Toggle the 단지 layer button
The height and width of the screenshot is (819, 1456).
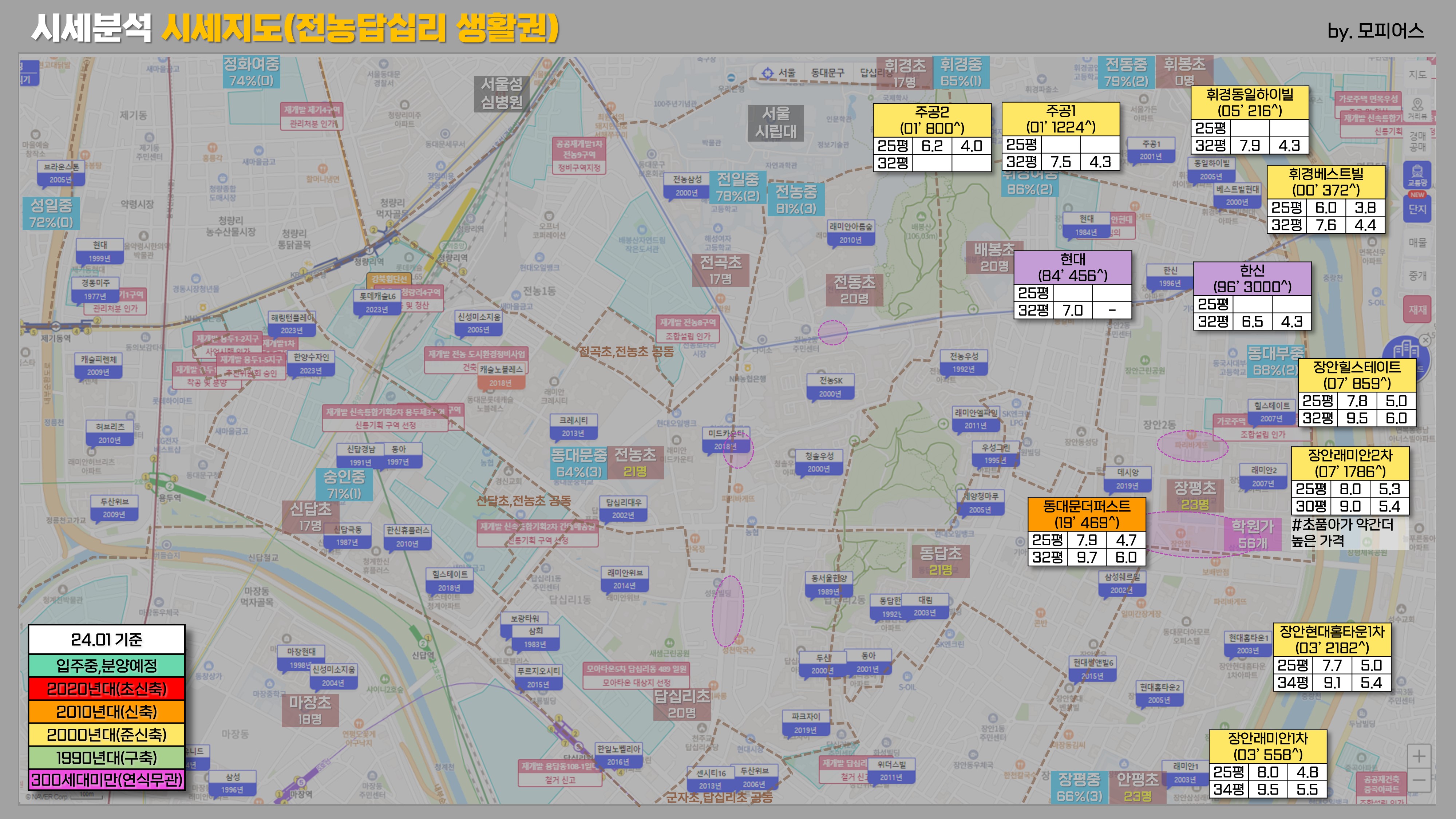pyautogui.click(x=1417, y=209)
